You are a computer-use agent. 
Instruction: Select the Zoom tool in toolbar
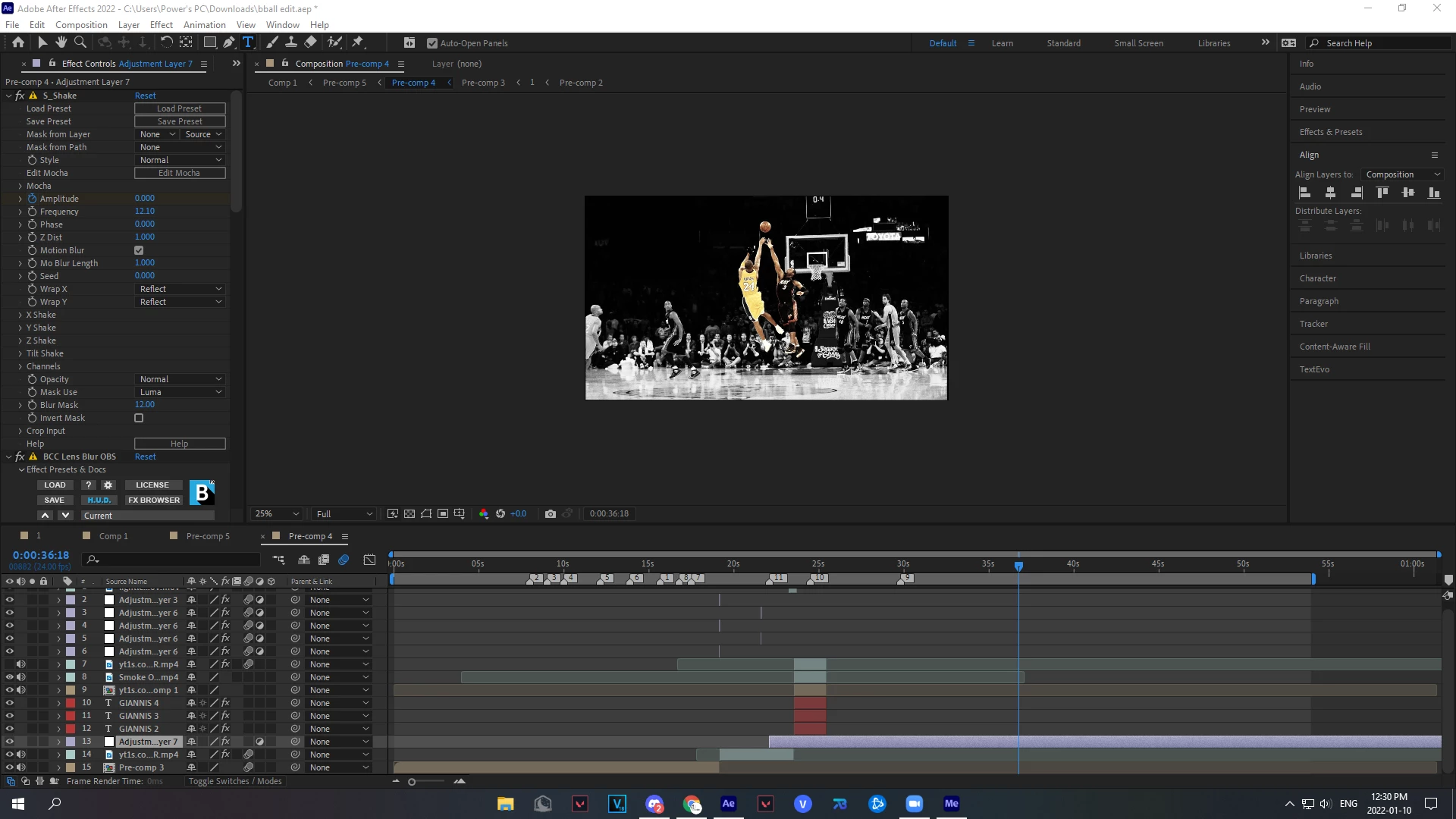[x=80, y=42]
